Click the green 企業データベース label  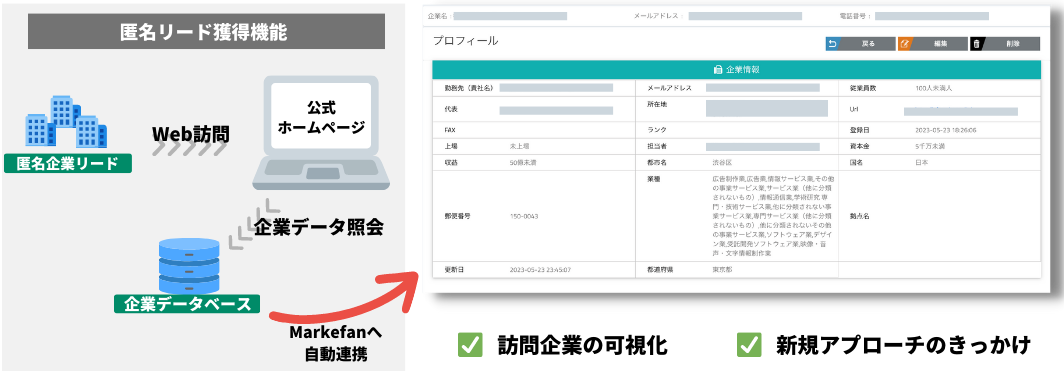point(187,304)
